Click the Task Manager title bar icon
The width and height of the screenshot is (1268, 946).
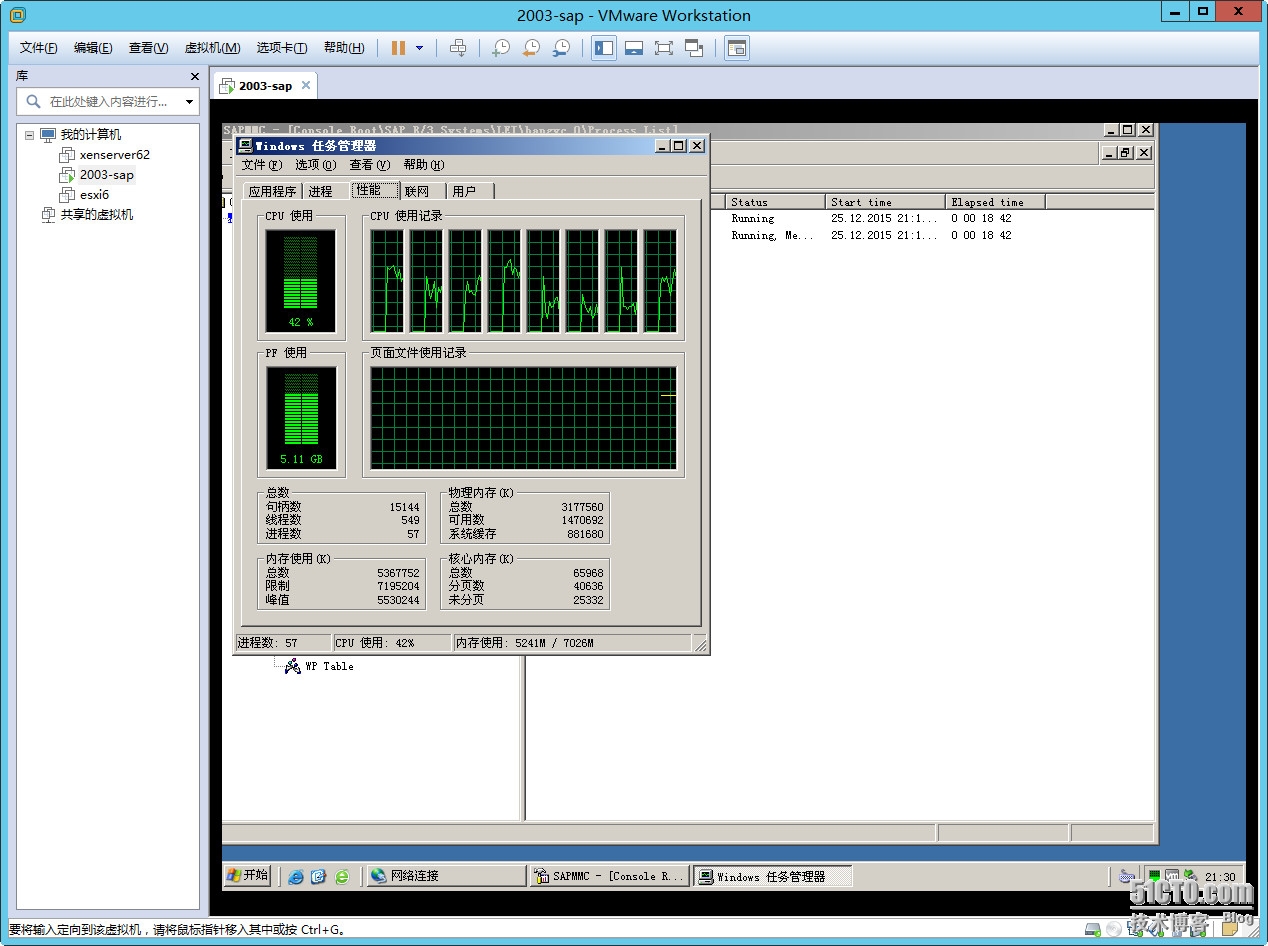click(245, 146)
